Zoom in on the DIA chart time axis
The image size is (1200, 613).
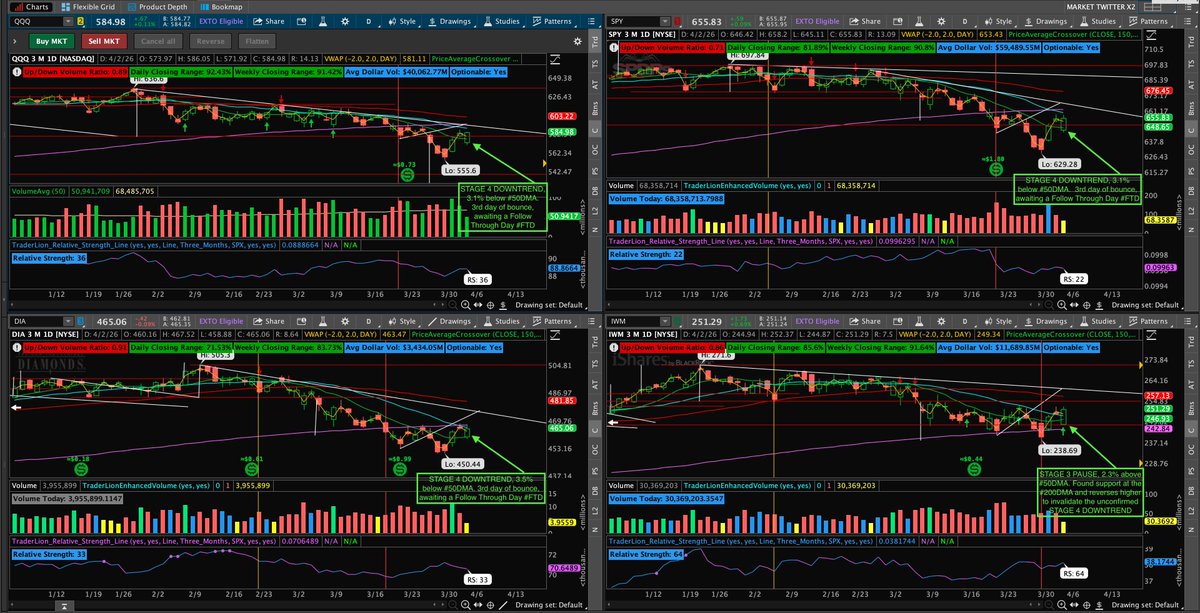pos(465,605)
